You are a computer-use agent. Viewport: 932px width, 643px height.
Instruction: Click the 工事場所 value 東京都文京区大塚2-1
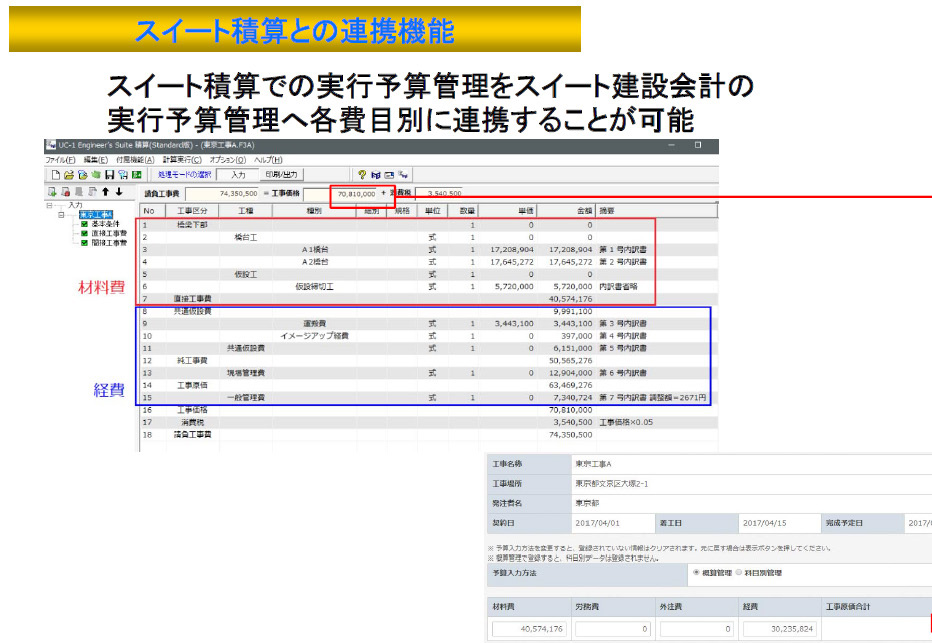[612, 484]
